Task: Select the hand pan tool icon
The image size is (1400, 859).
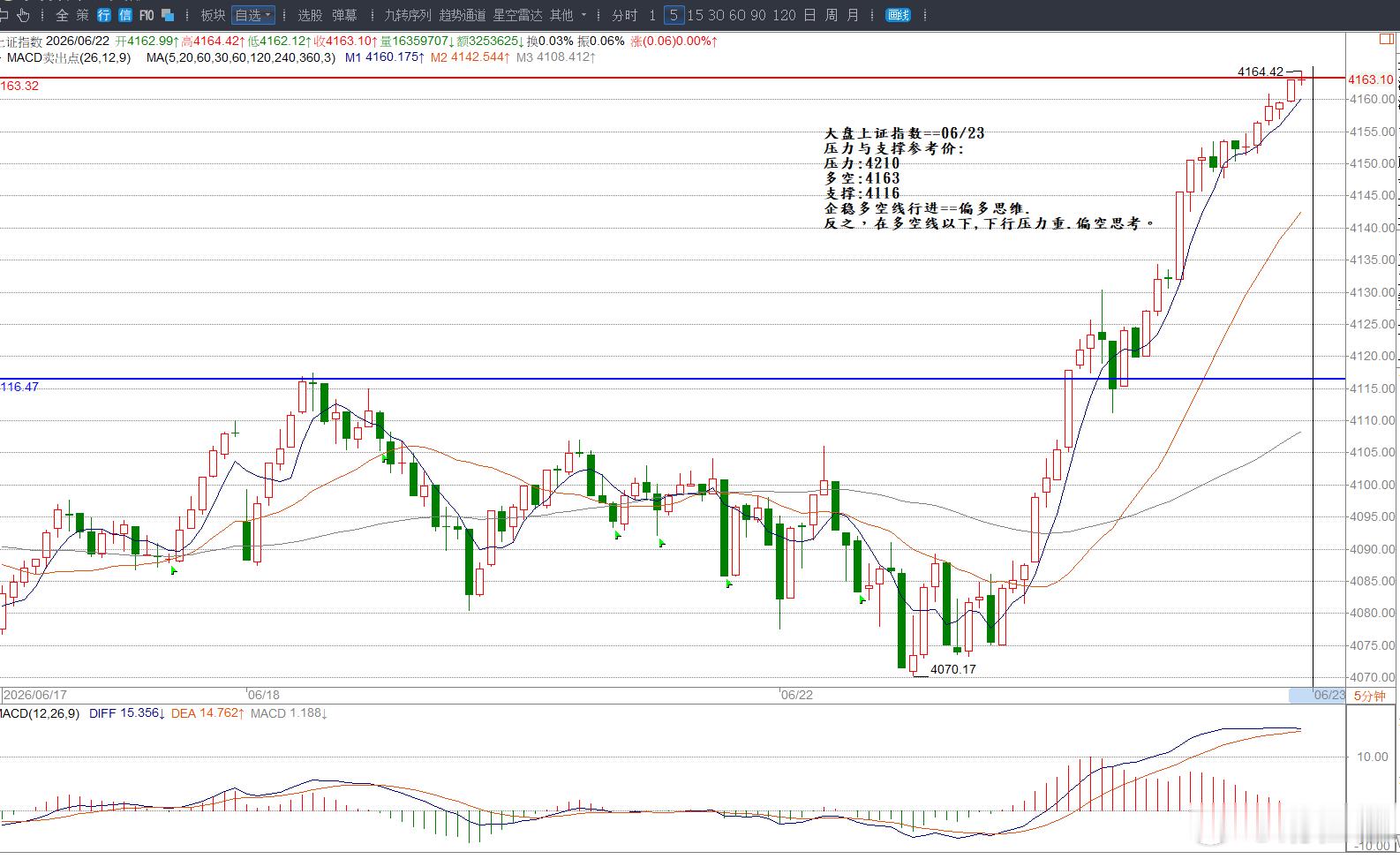Action: [x=23, y=15]
